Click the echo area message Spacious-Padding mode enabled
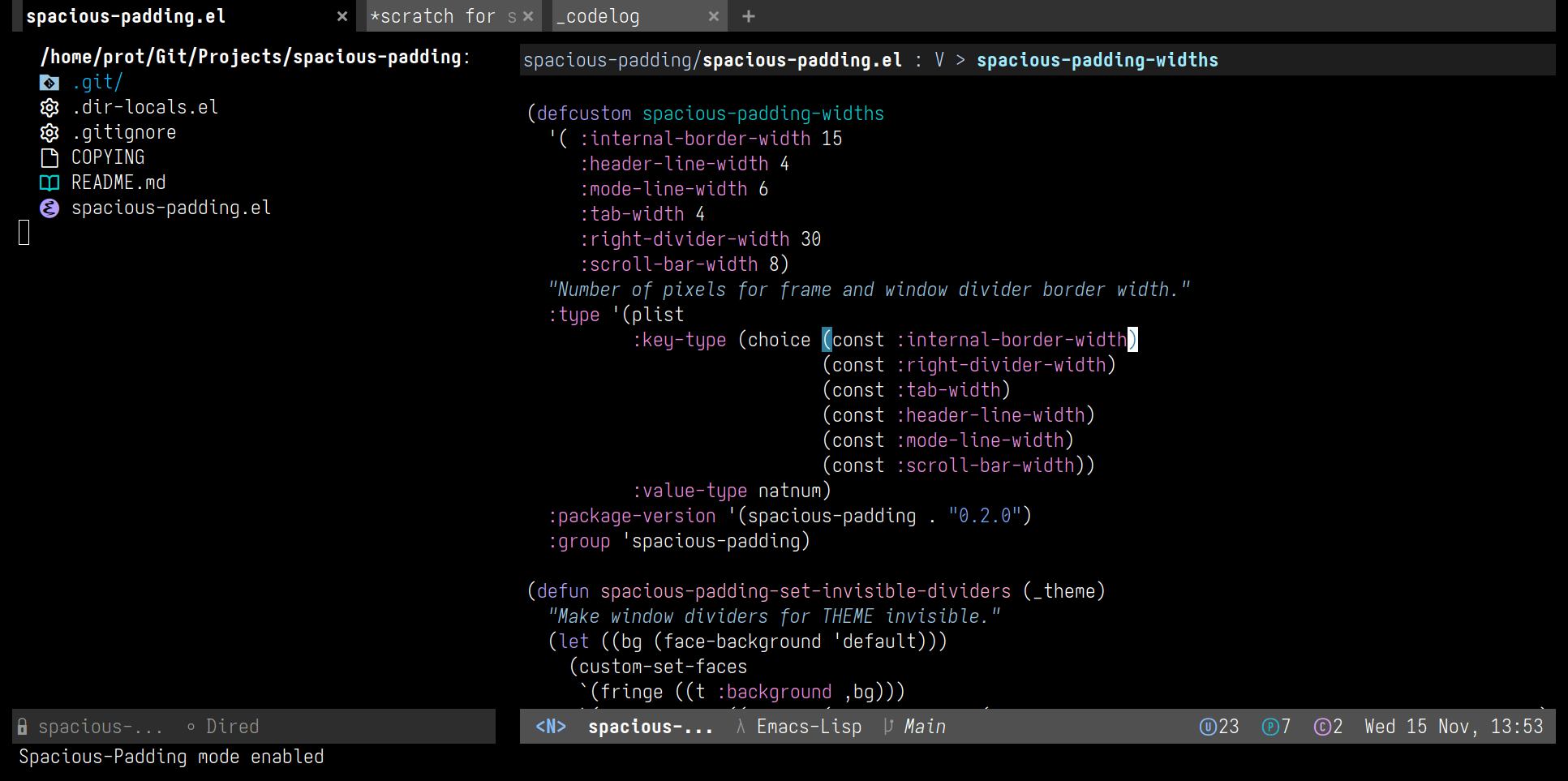 [171, 757]
